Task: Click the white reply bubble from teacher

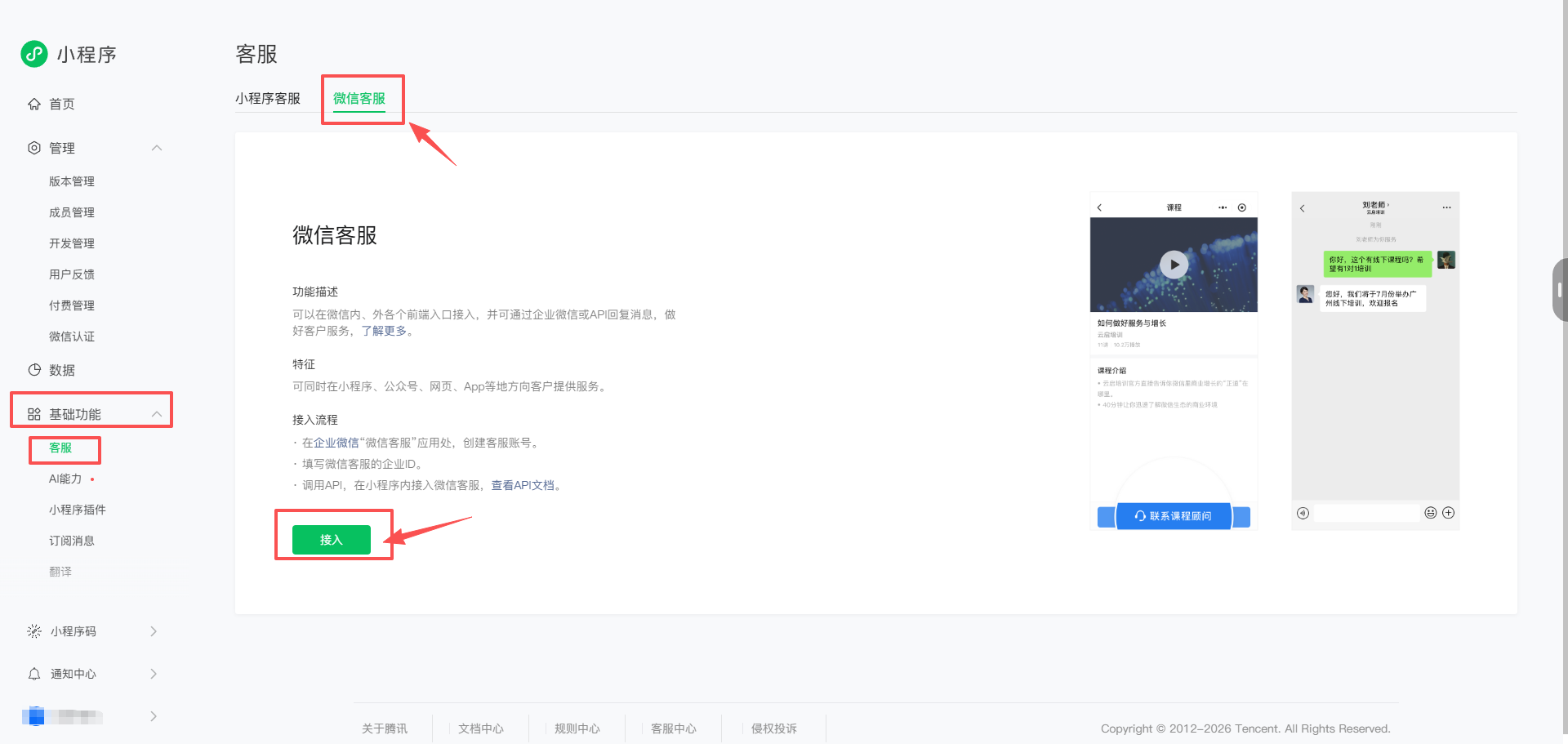Action: pos(1373,298)
